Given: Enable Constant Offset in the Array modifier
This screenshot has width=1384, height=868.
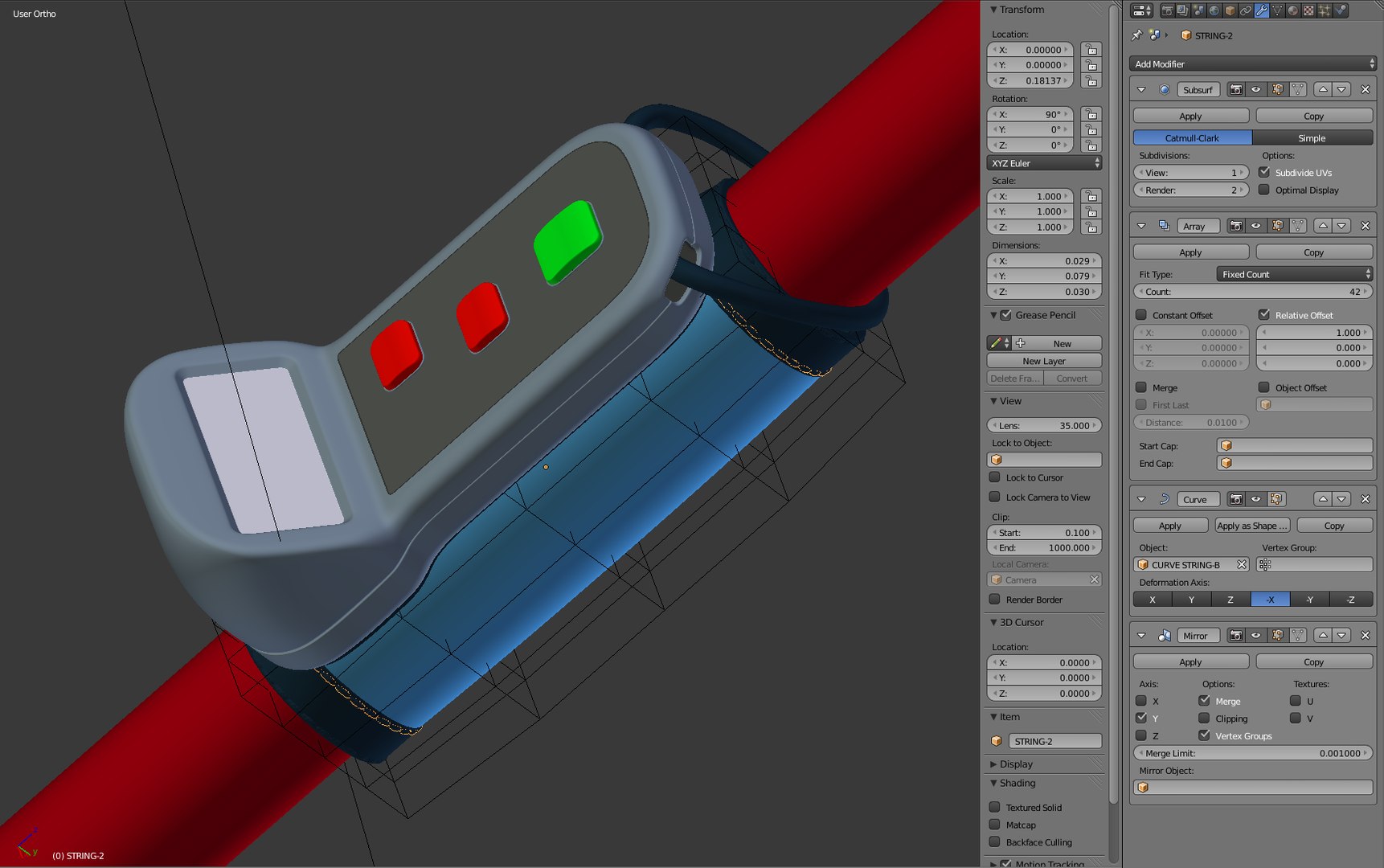Looking at the screenshot, I should click(x=1141, y=315).
